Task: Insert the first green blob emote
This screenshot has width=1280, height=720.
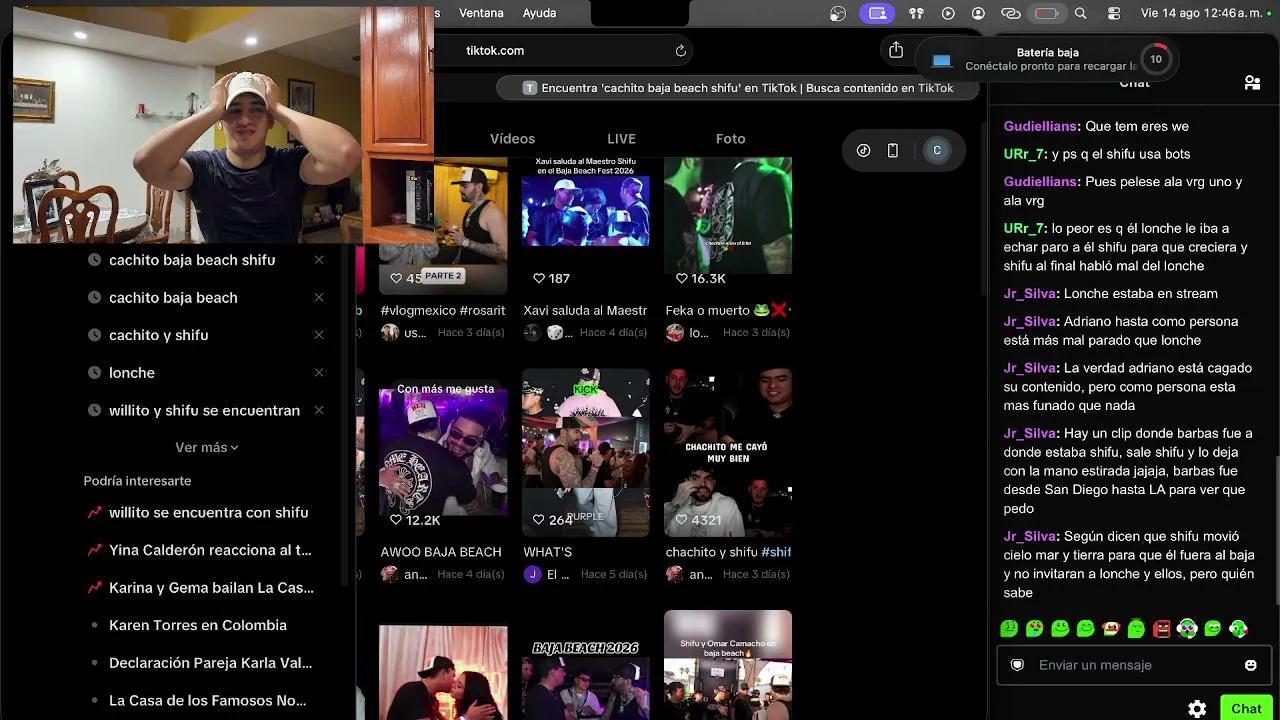Action: point(1009,629)
